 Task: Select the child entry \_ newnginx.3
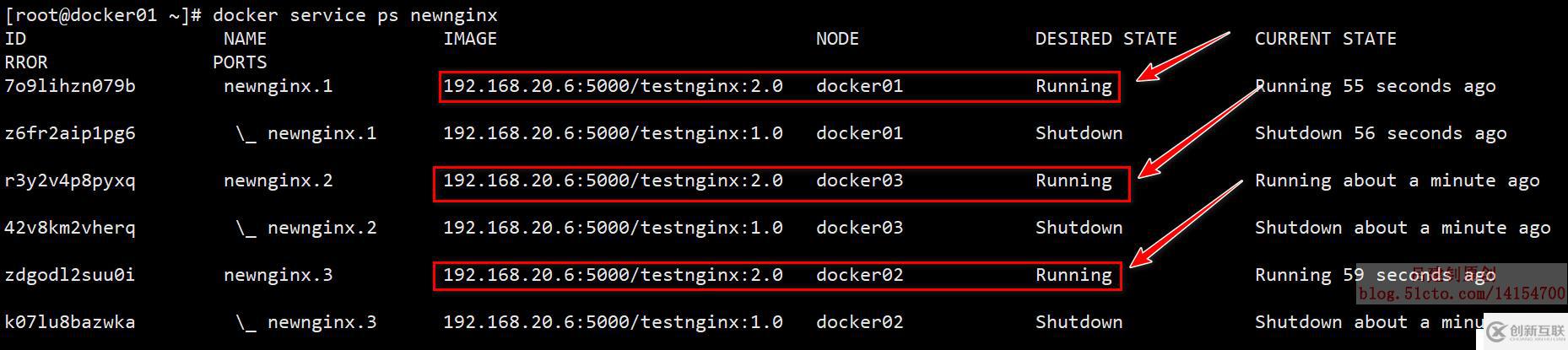pos(305,322)
